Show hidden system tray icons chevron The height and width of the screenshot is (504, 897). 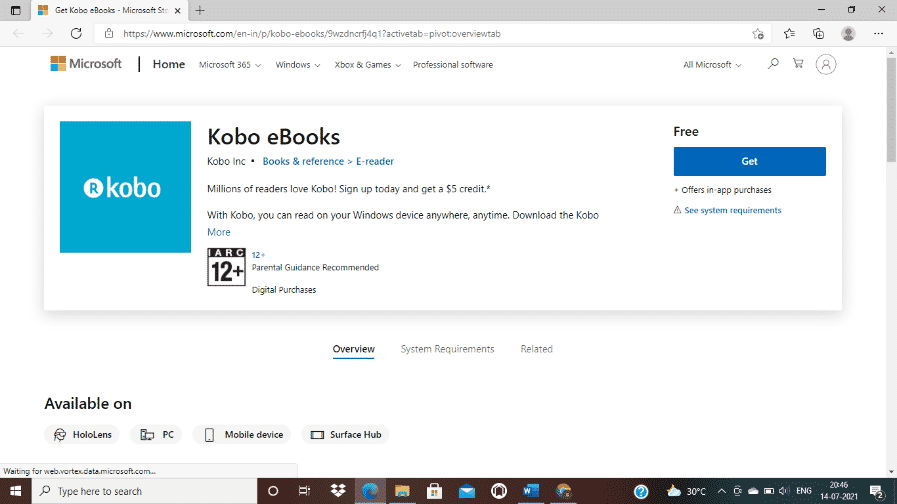coord(721,491)
